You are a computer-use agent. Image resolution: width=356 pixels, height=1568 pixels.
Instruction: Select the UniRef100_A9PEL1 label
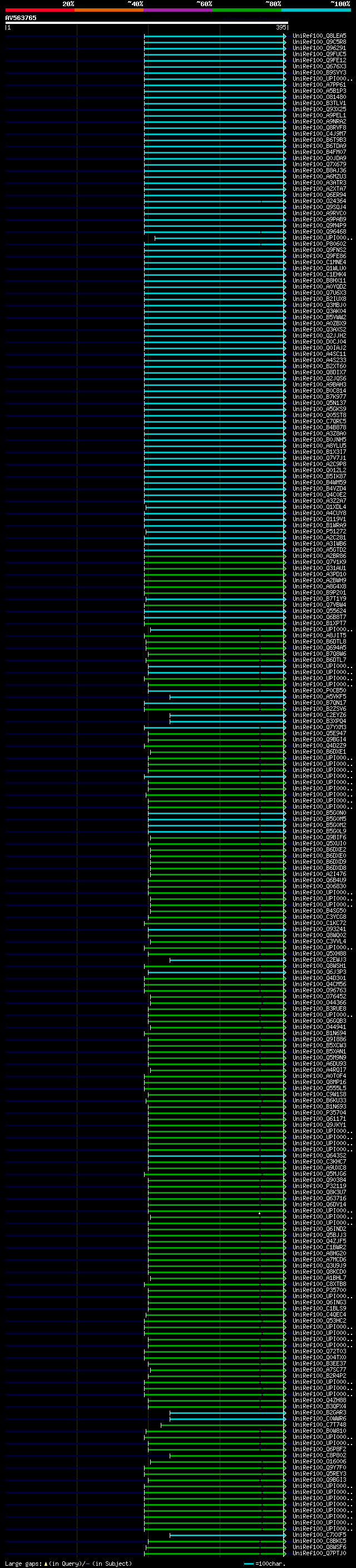pyautogui.click(x=319, y=116)
